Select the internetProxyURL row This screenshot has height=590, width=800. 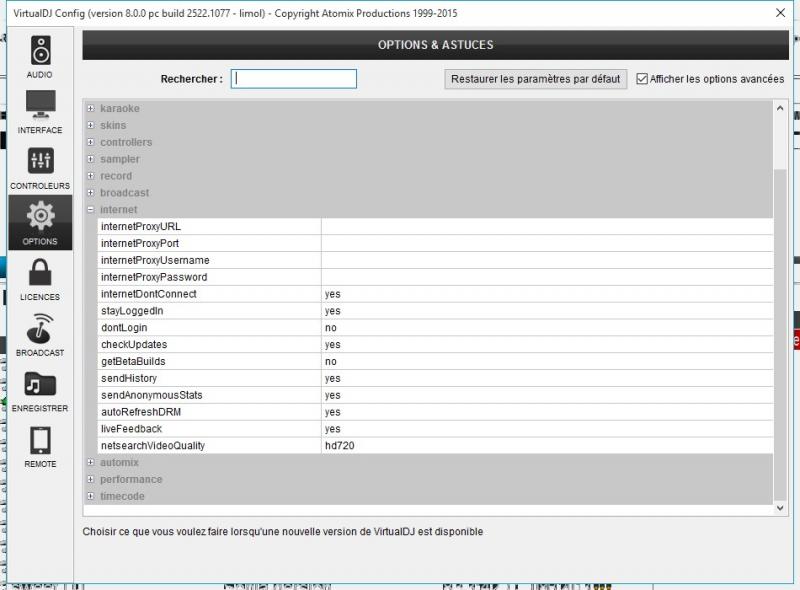(x=435, y=227)
